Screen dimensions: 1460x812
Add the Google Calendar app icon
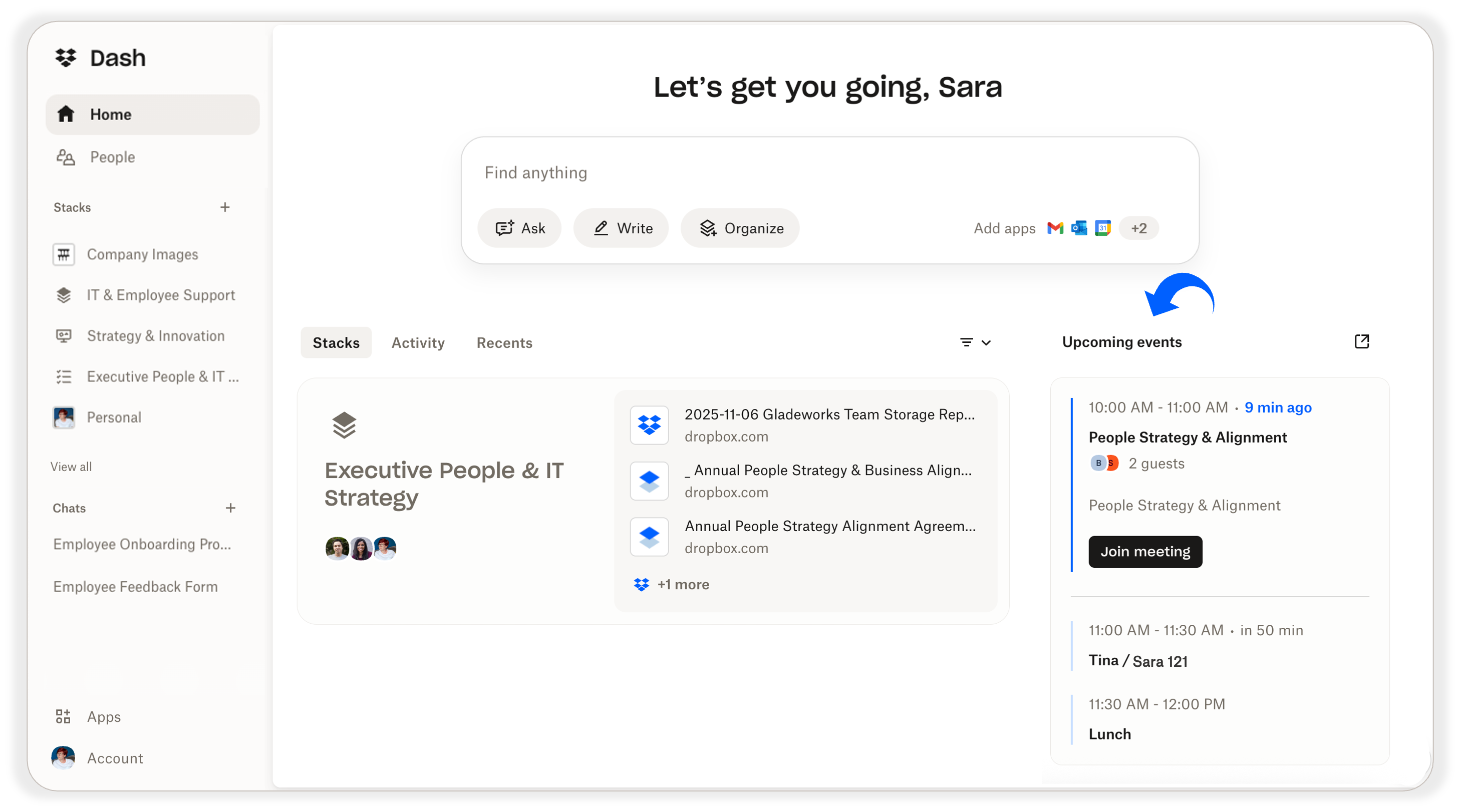click(1102, 228)
